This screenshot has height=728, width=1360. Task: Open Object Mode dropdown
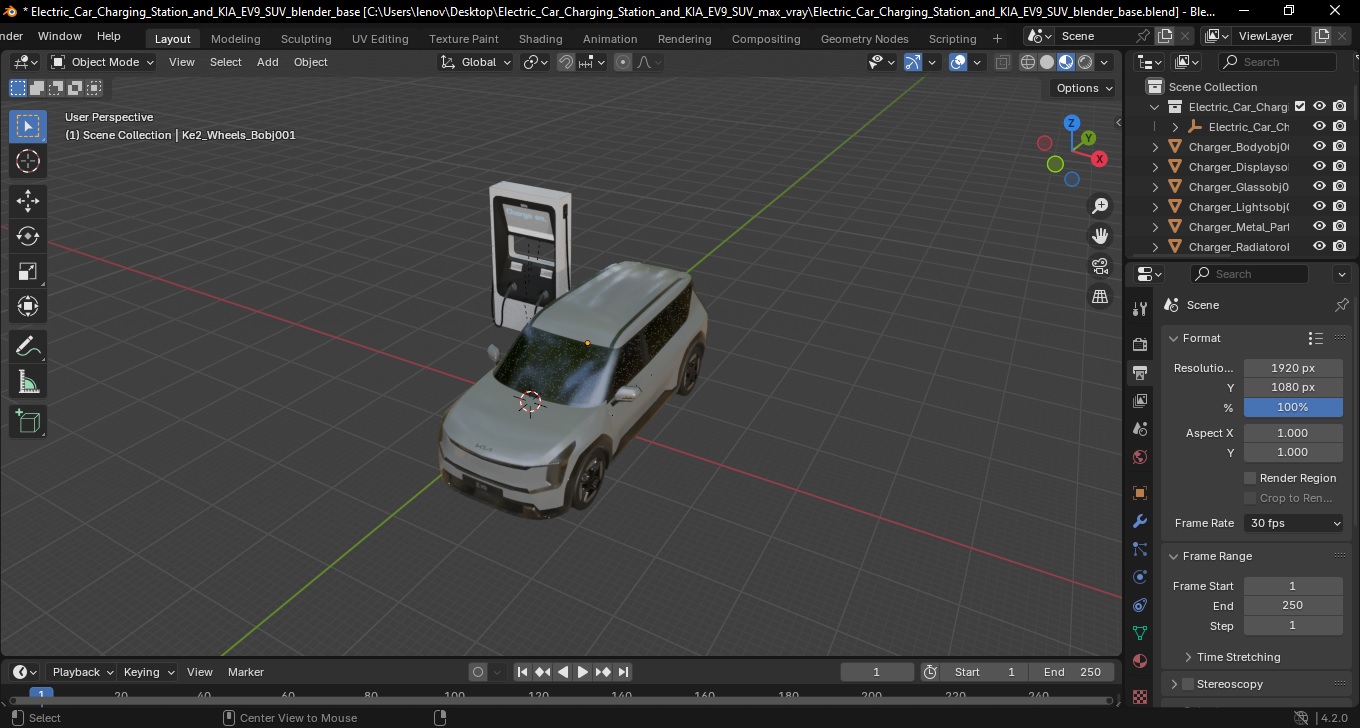tap(103, 62)
